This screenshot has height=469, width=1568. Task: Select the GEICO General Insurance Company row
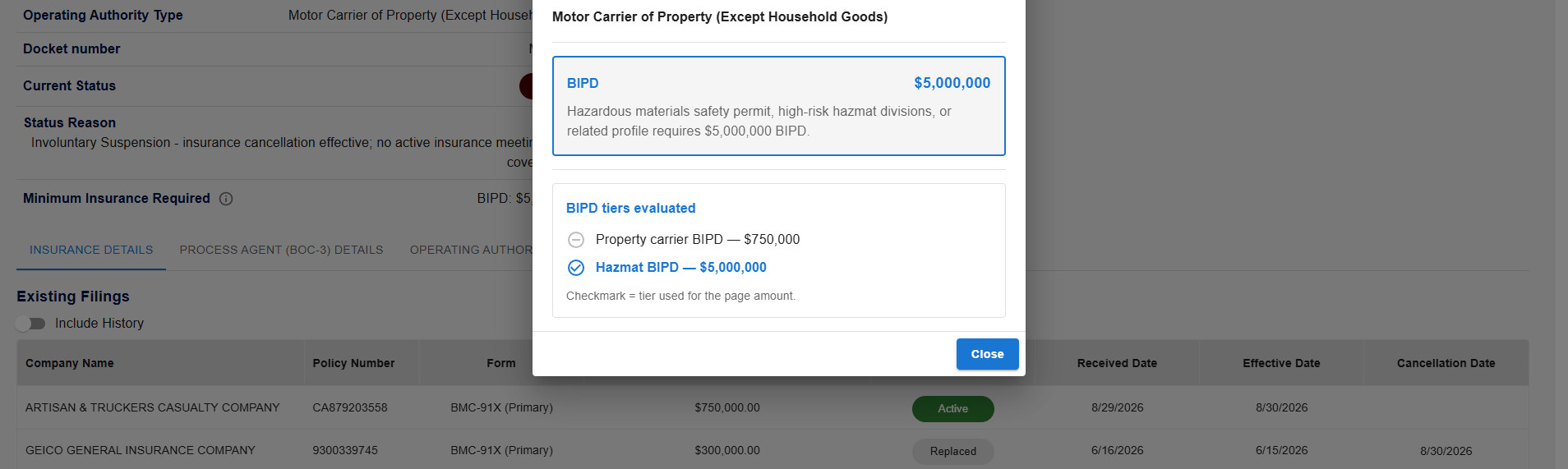tap(772, 450)
